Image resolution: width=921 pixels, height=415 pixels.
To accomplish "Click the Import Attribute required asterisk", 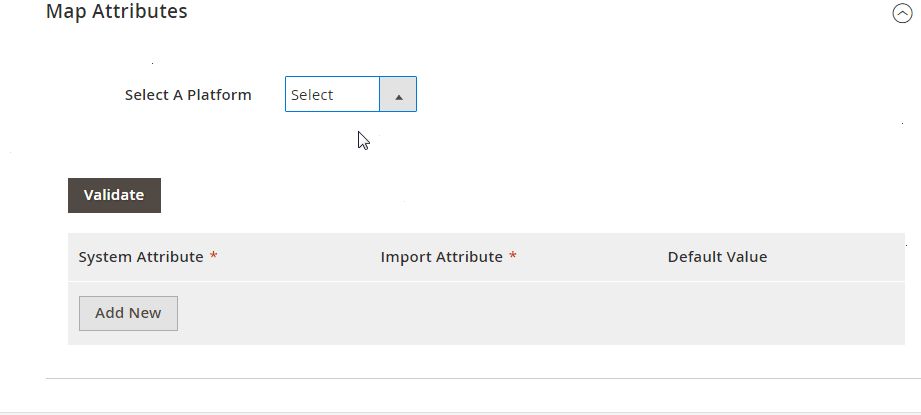I will (x=513, y=257).
